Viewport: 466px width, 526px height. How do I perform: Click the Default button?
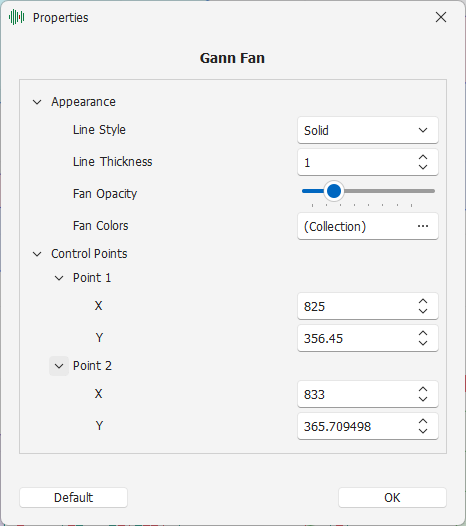(73, 497)
